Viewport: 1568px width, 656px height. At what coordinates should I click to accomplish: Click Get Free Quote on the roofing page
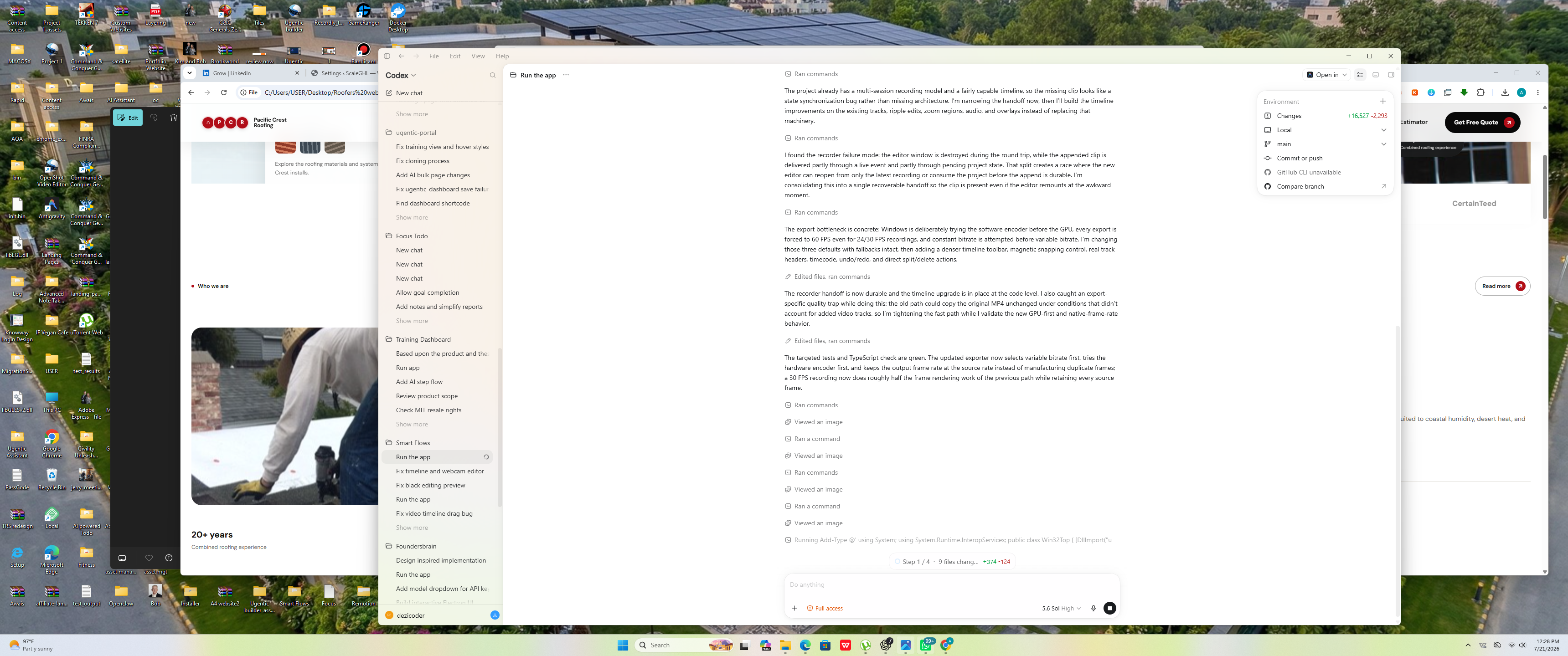1482,122
